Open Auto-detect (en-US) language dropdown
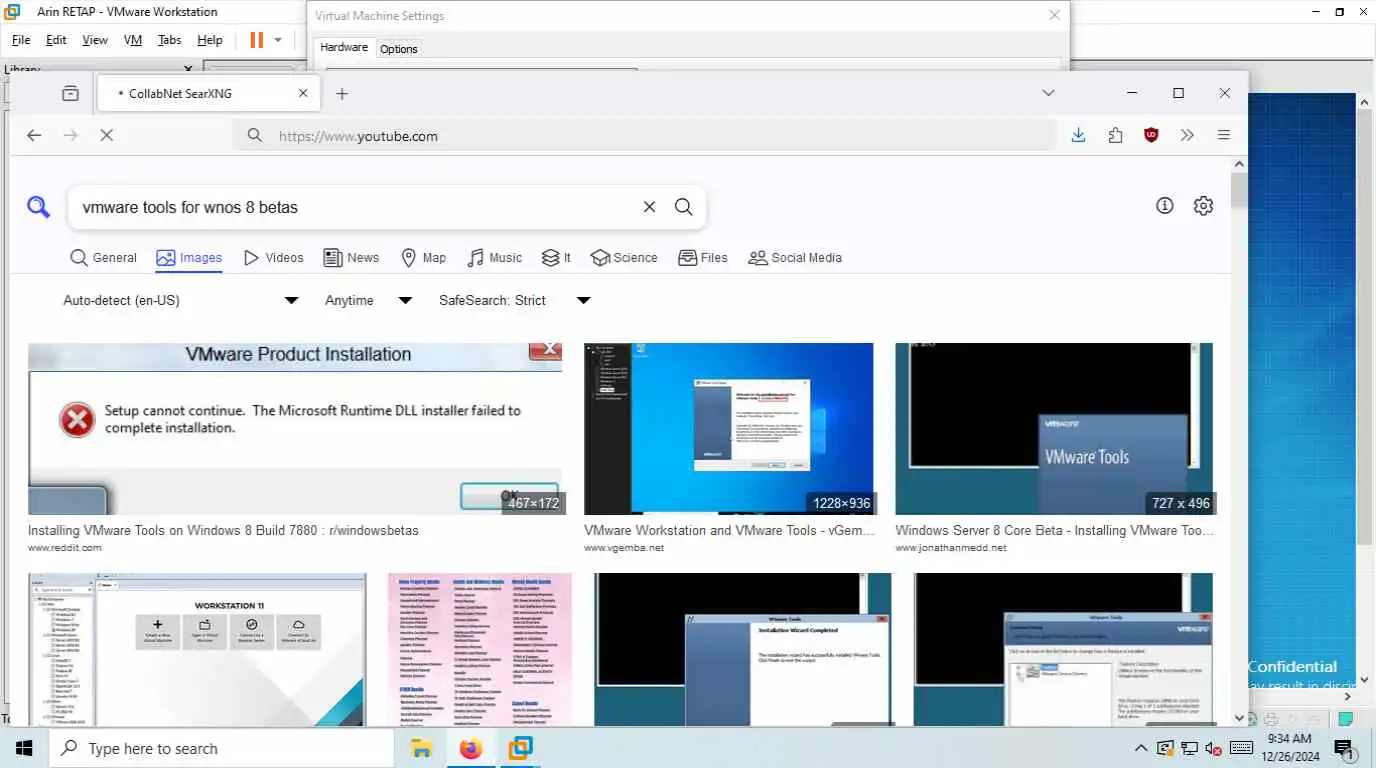 tap(180, 300)
